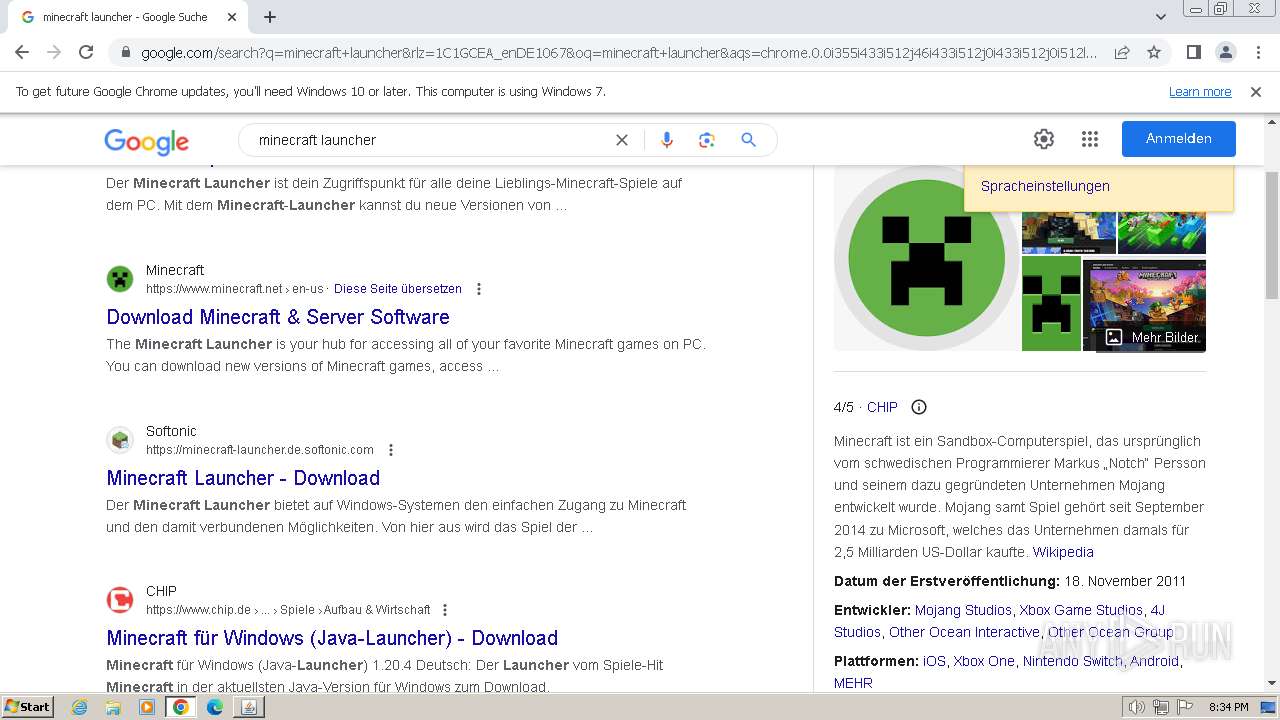Open Other Ocean Interactive link
The width and height of the screenshot is (1280, 720).
[964, 632]
